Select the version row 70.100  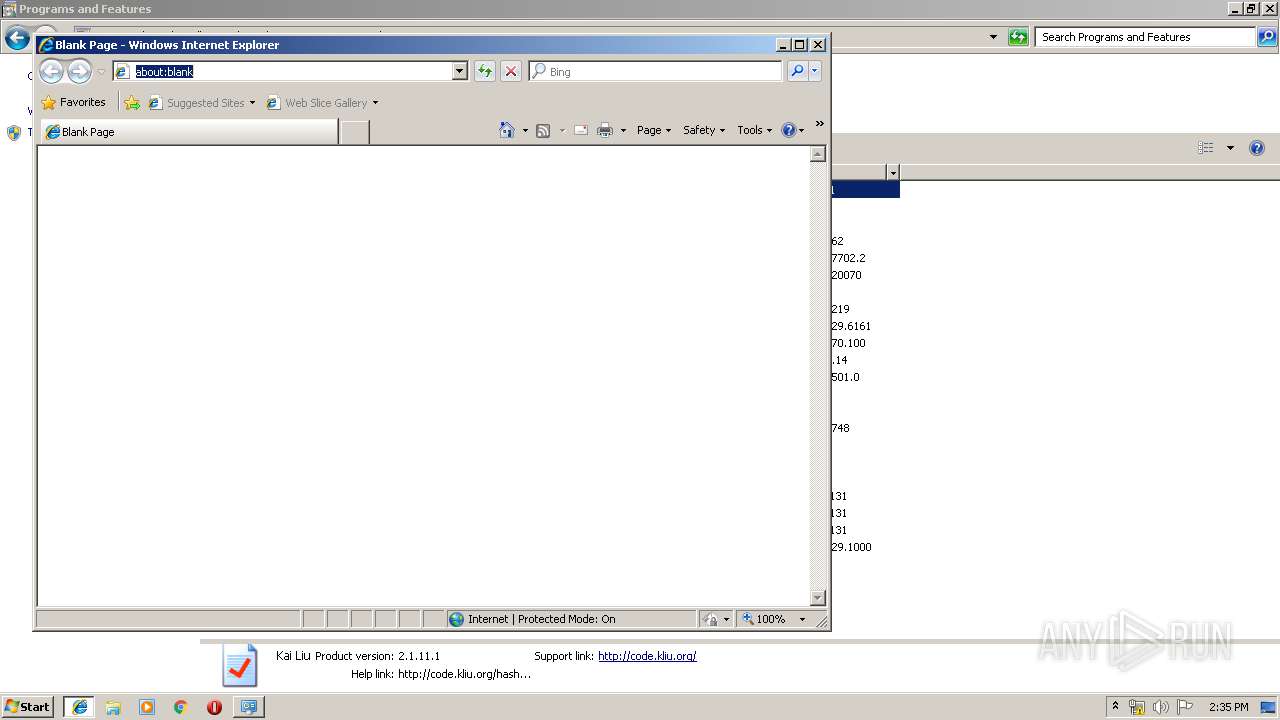point(848,343)
